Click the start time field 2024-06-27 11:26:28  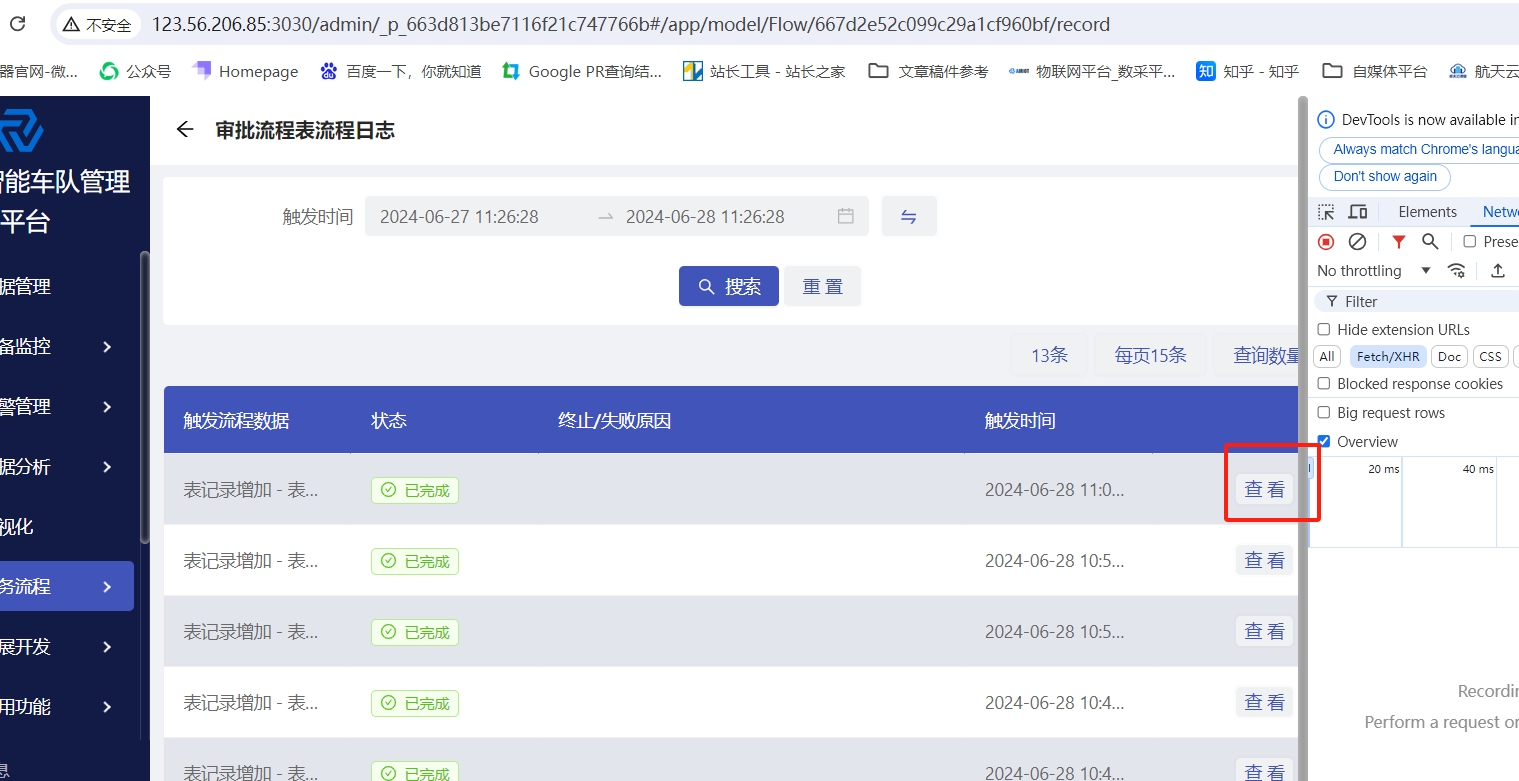click(x=459, y=216)
